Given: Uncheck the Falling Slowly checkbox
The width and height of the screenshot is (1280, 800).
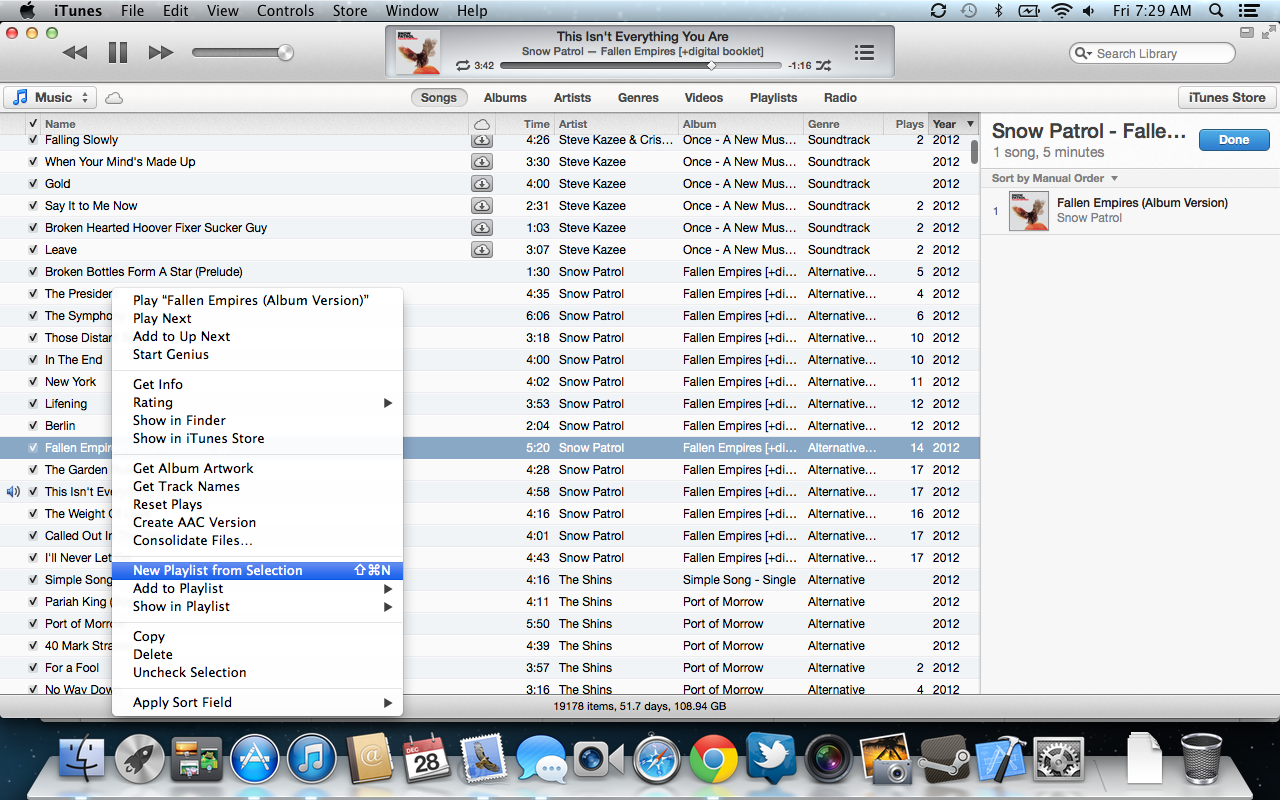Looking at the screenshot, I should (34, 140).
